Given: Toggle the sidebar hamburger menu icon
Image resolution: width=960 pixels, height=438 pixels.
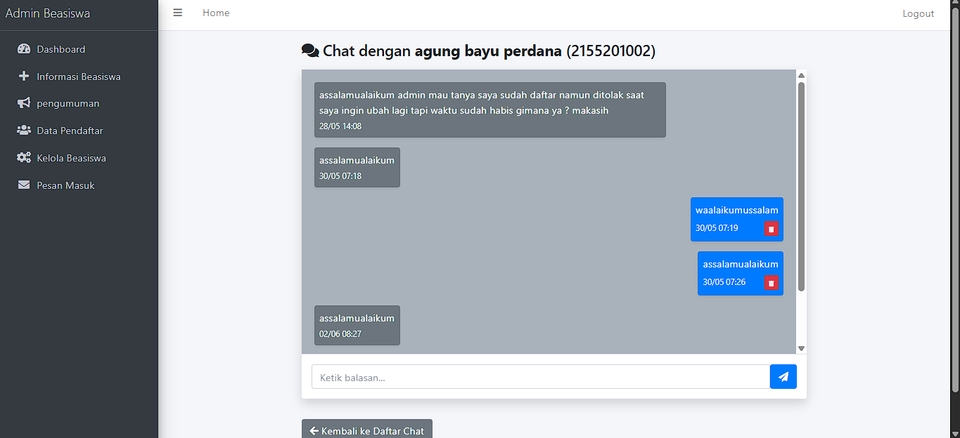Looking at the screenshot, I should coord(178,13).
